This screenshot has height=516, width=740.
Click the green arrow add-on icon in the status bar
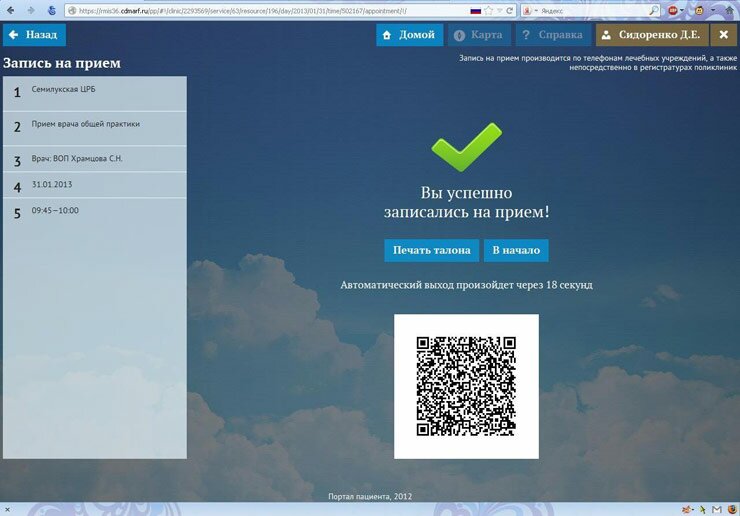(702, 509)
